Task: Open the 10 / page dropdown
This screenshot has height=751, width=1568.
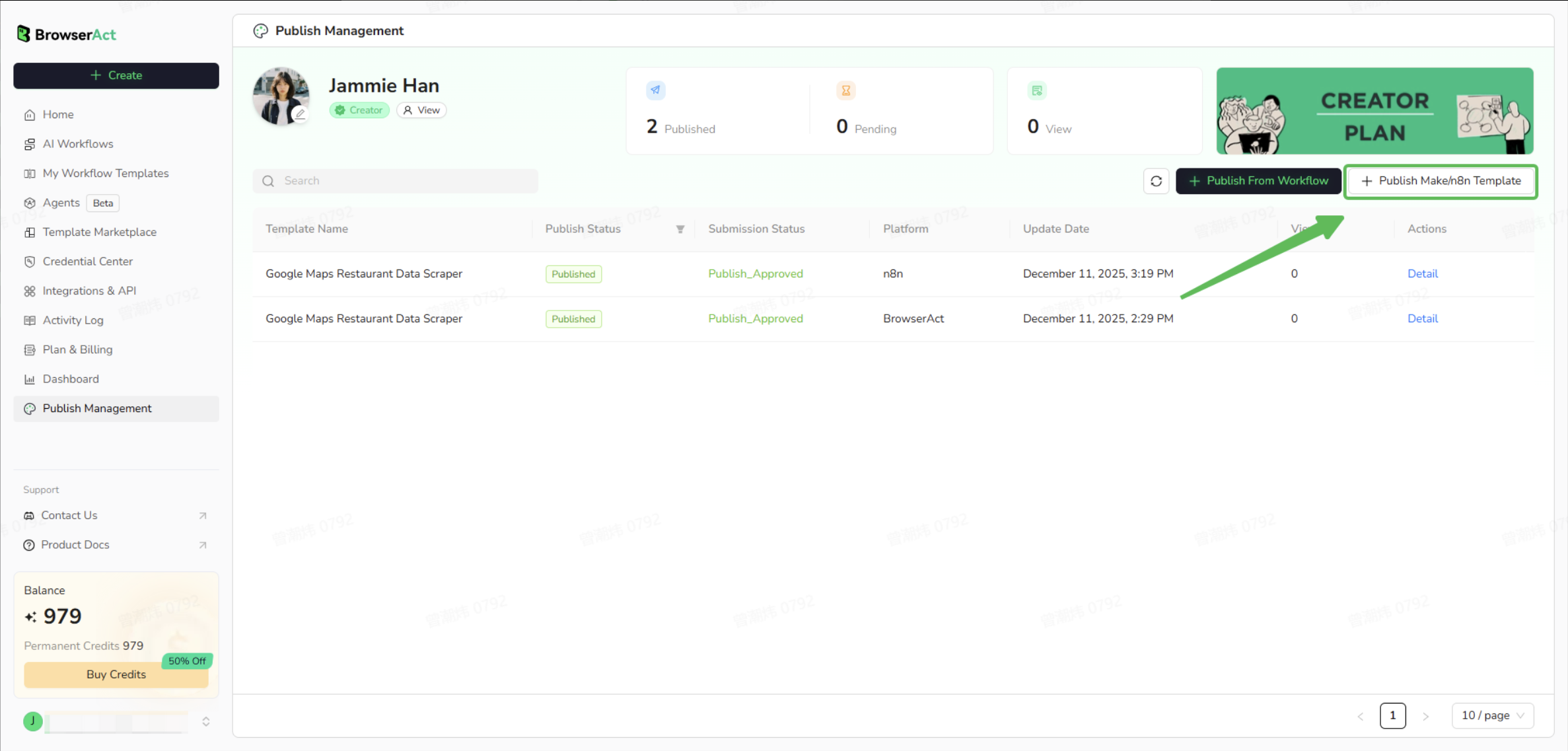Action: [x=1492, y=715]
